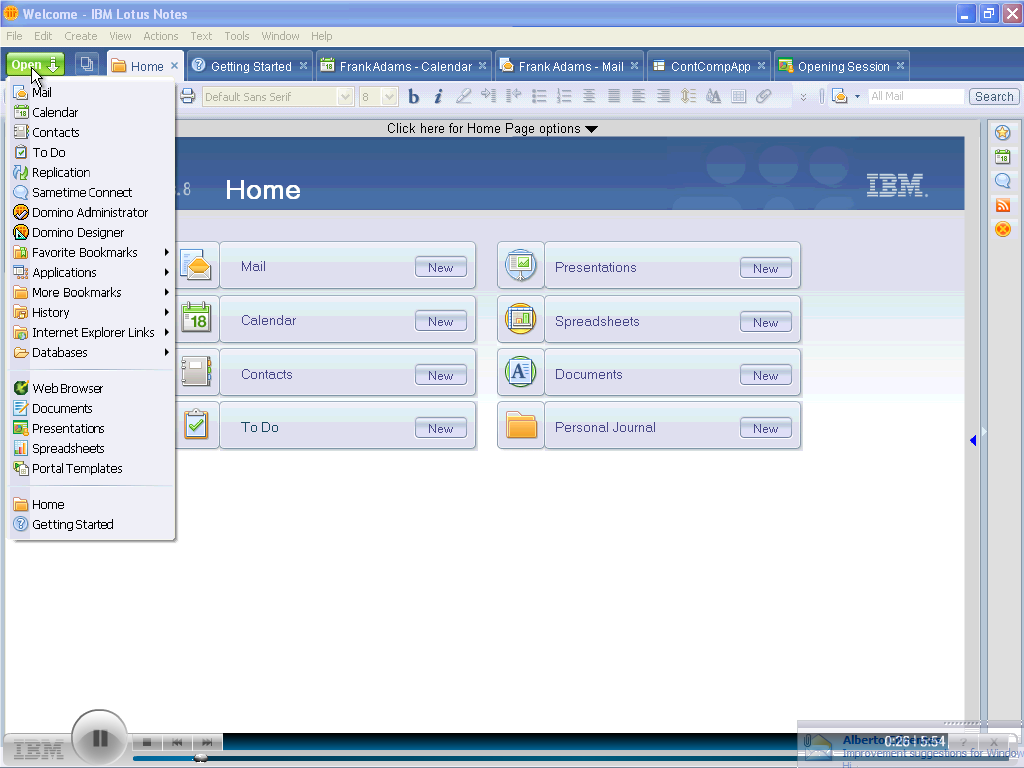Click the RSS feeds icon in the sidebar
This screenshot has width=1024, height=768.
click(x=1002, y=205)
